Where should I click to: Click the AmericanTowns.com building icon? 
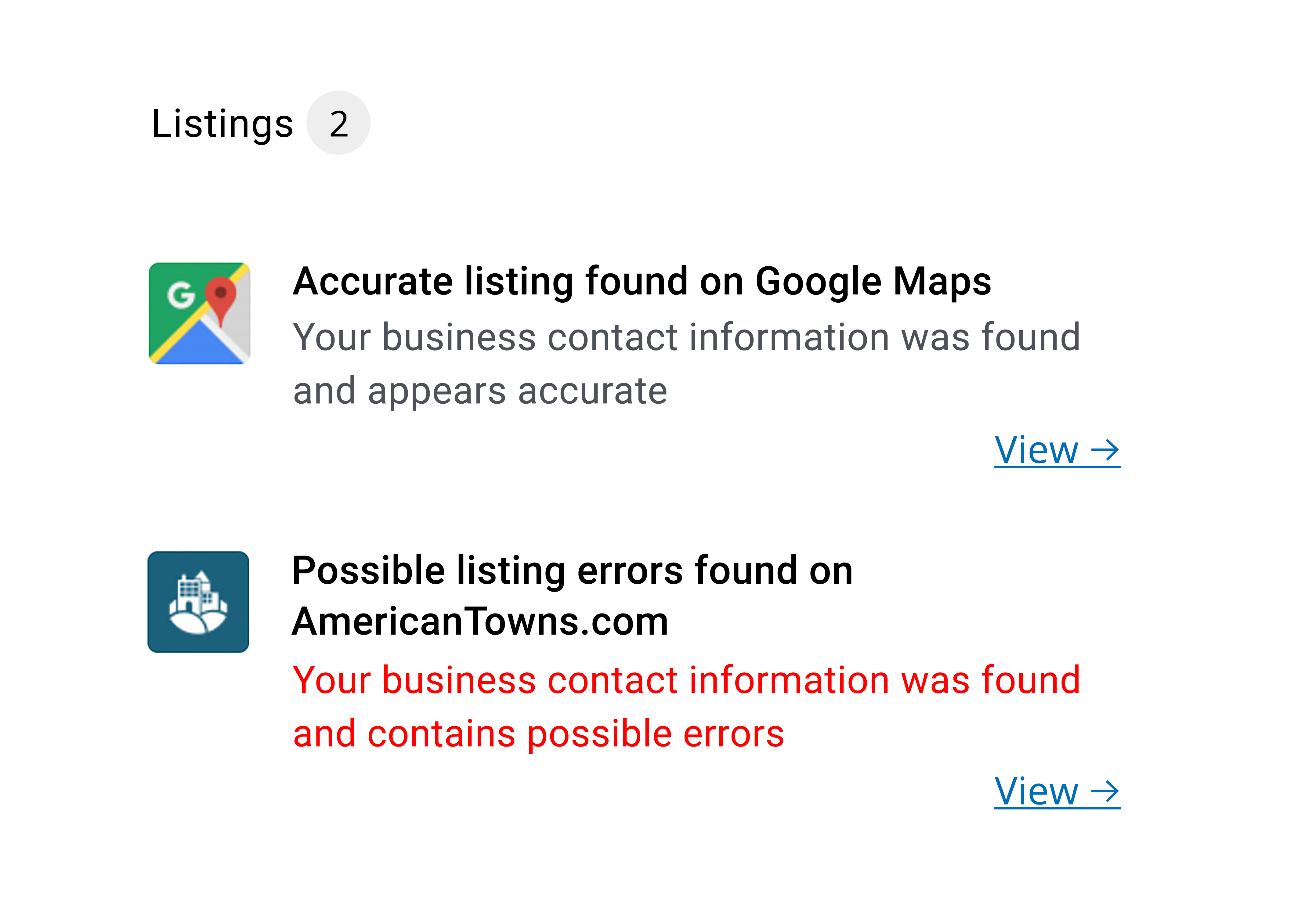198,602
